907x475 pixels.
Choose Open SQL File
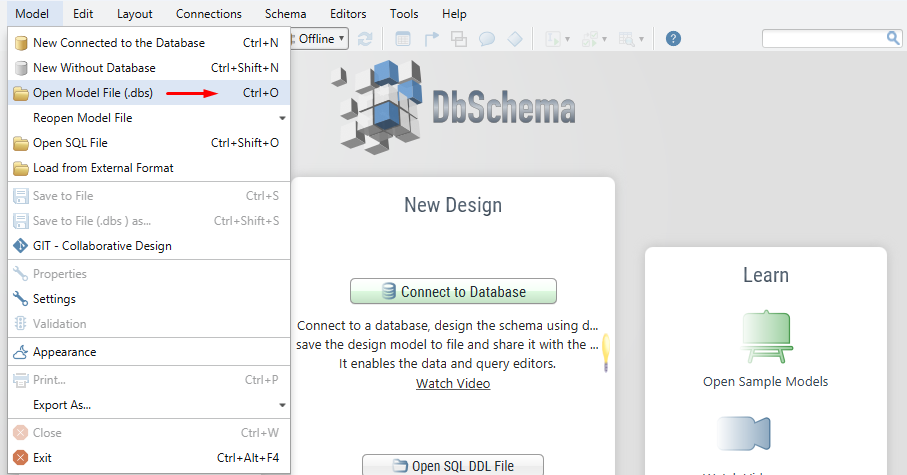click(149, 142)
